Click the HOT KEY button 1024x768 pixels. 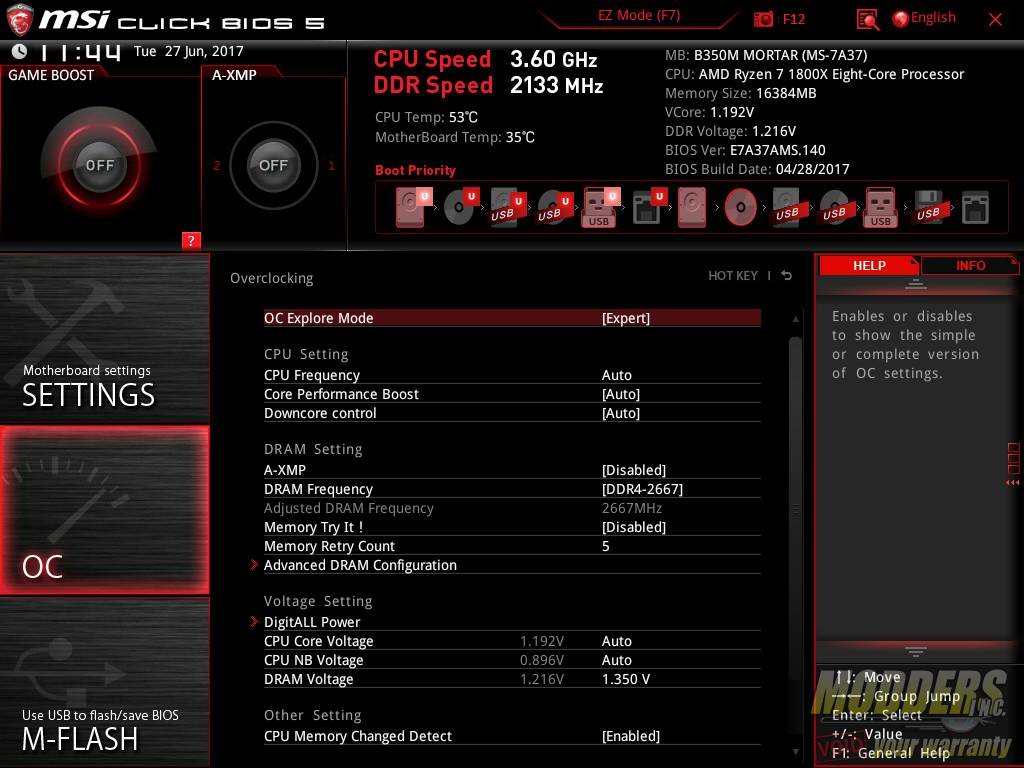tap(733, 276)
